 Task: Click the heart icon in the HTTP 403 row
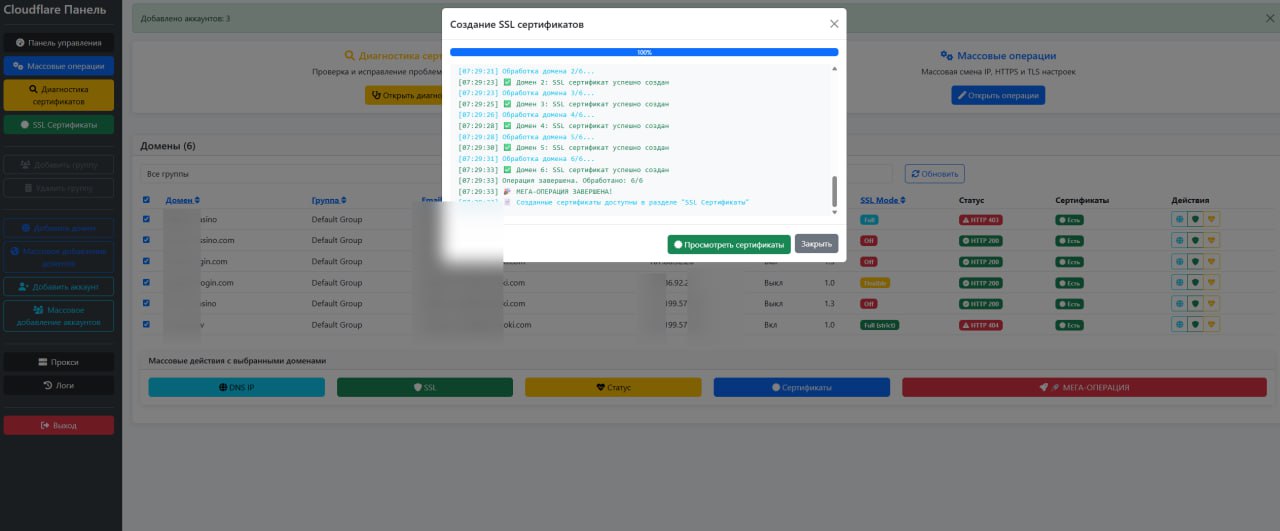(1211, 219)
